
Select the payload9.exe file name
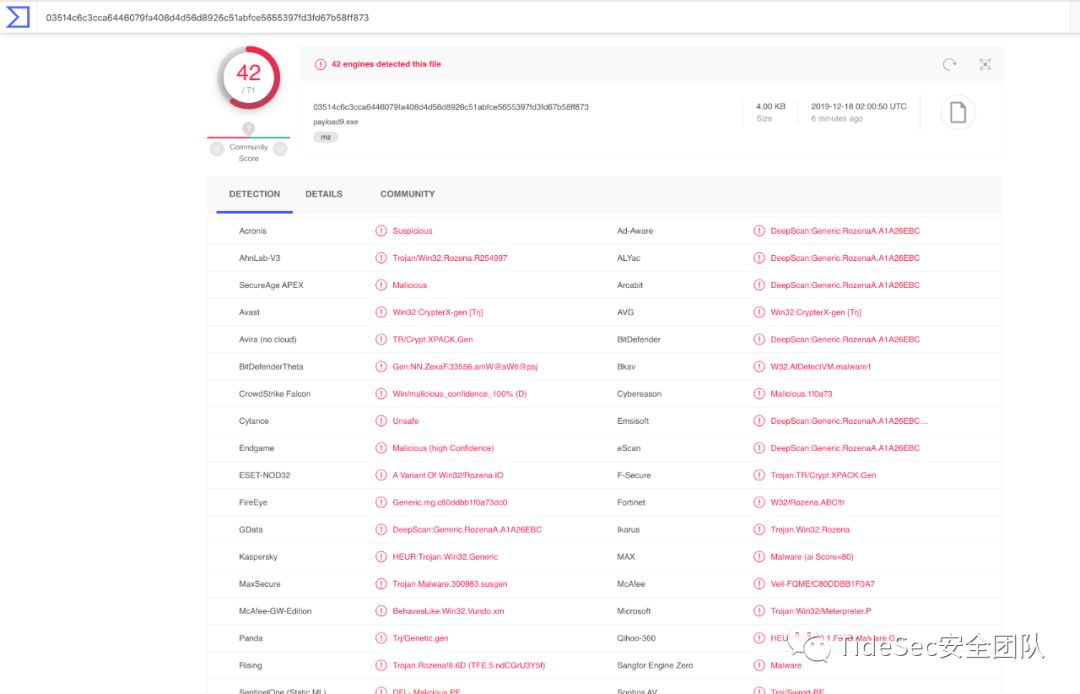pyautogui.click(x=335, y=122)
